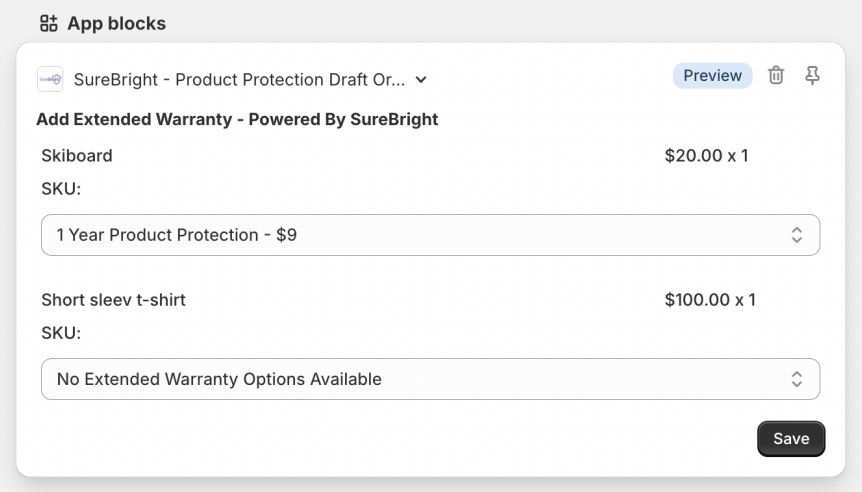Click the SureBright app logo icon
The image size is (862, 492).
50,79
